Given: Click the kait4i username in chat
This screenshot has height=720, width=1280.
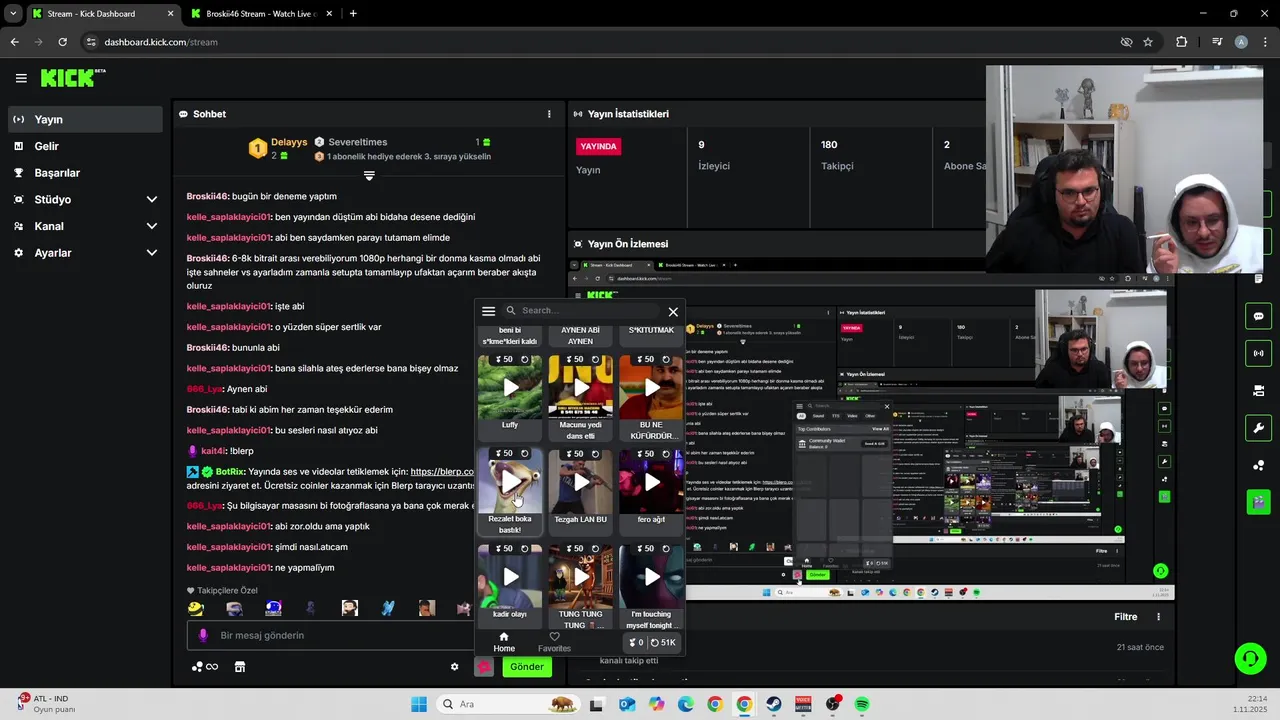Looking at the screenshot, I should [214, 451].
